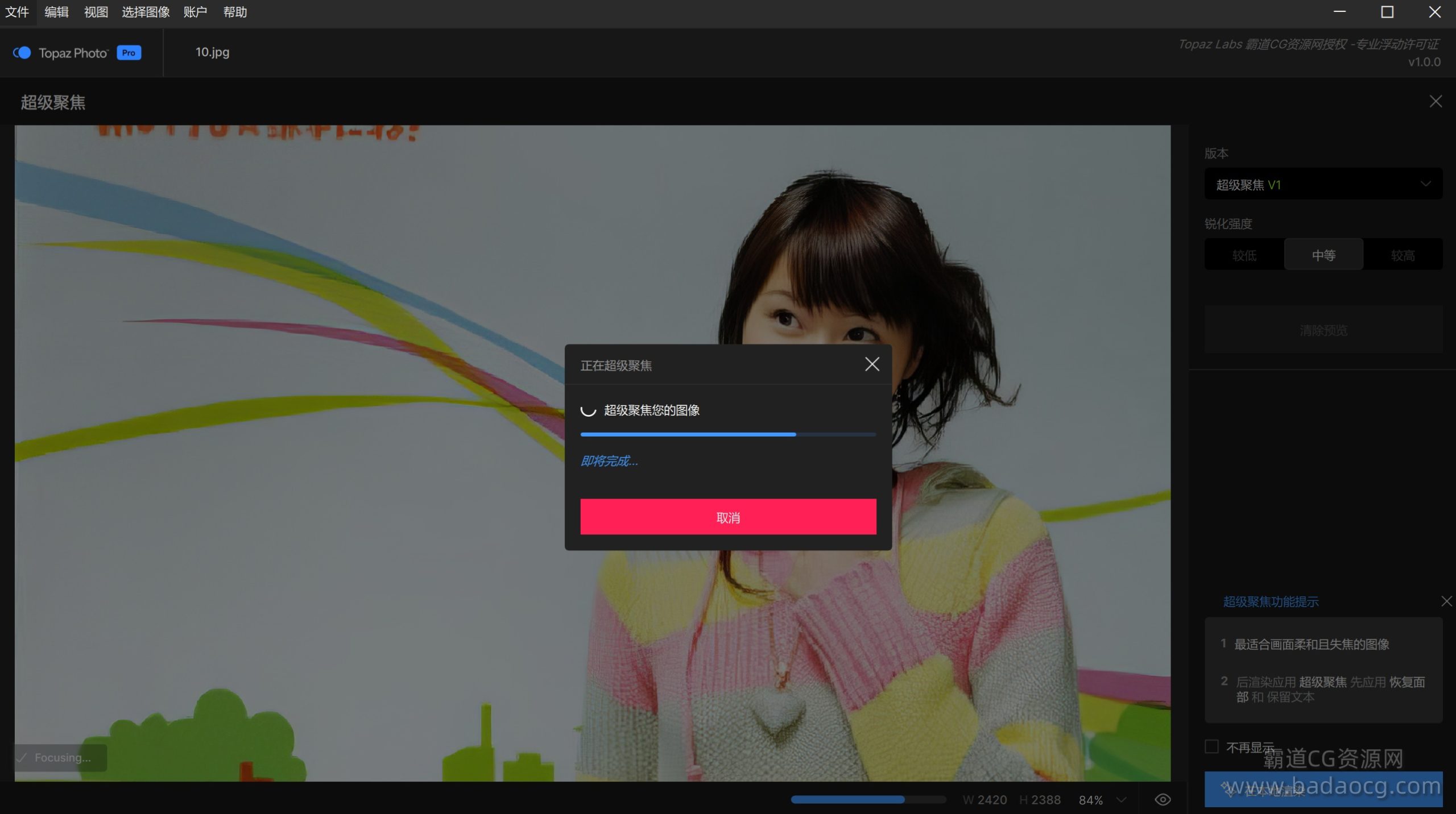Select 较低 sharpening strength
The height and width of the screenshot is (814, 1456).
point(1244,255)
